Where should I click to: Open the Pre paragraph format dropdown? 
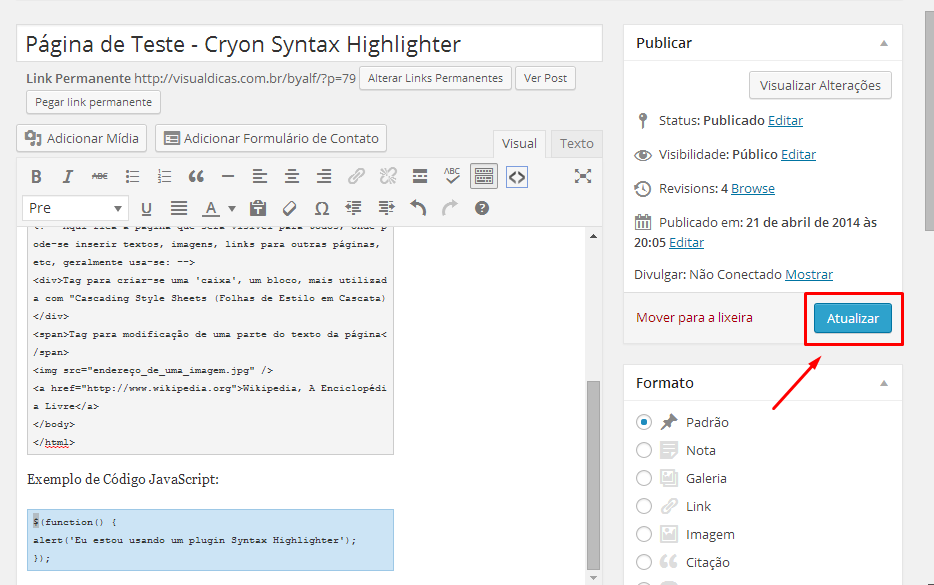point(76,209)
